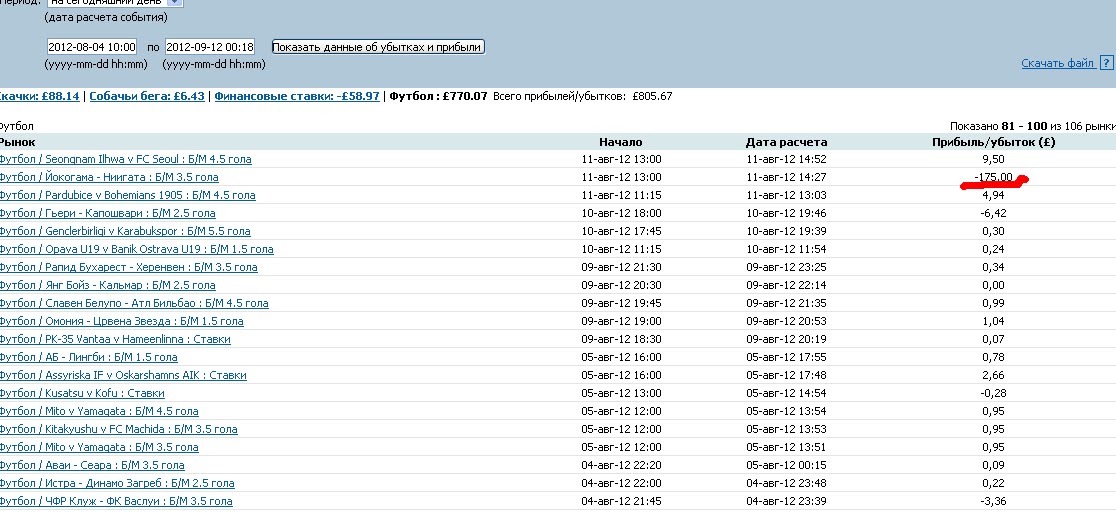
Task: Open Аваи - Сеара Б/М 3.5 market
Action: click(x=92, y=465)
